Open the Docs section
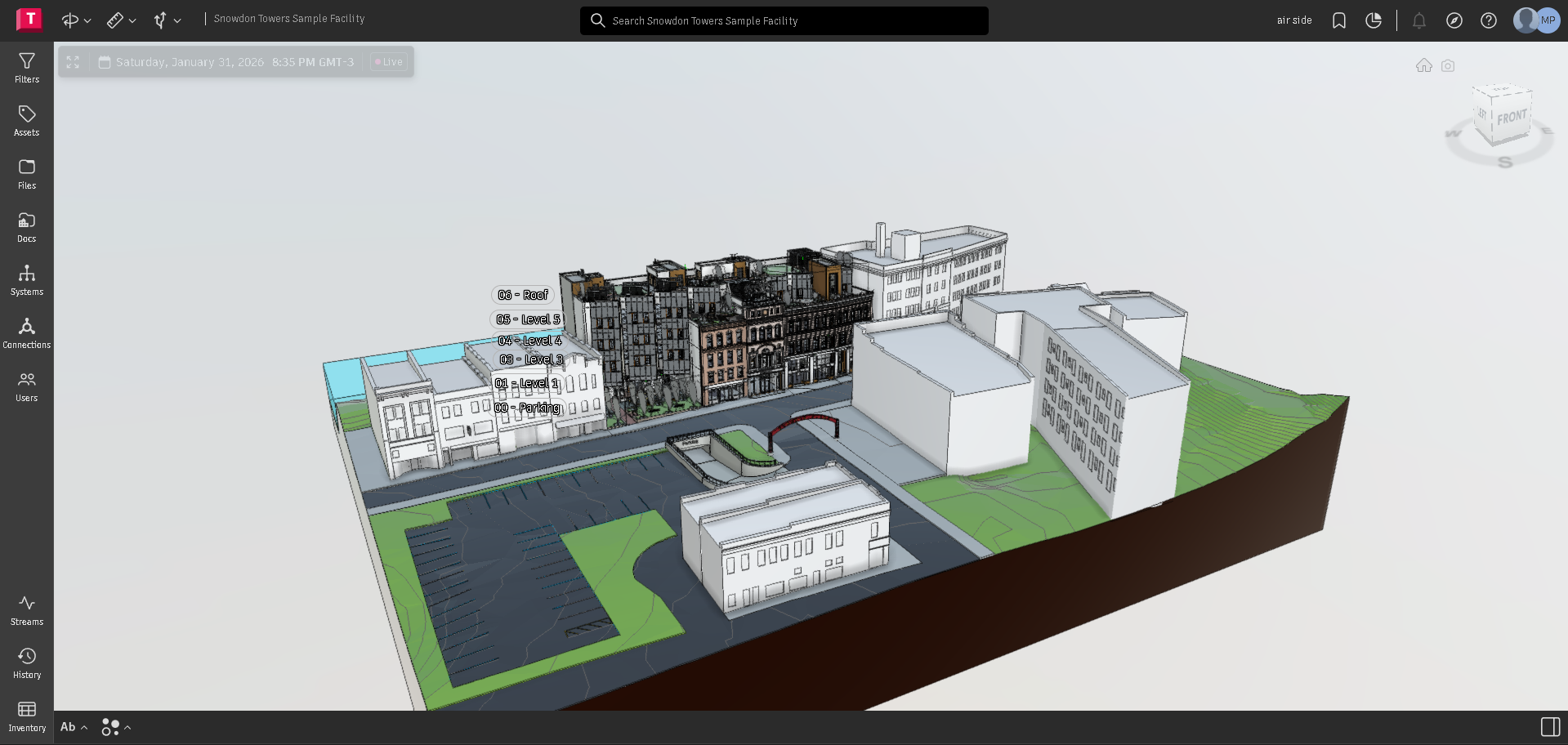The height and width of the screenshot is (745, 1568). (26, 225)
